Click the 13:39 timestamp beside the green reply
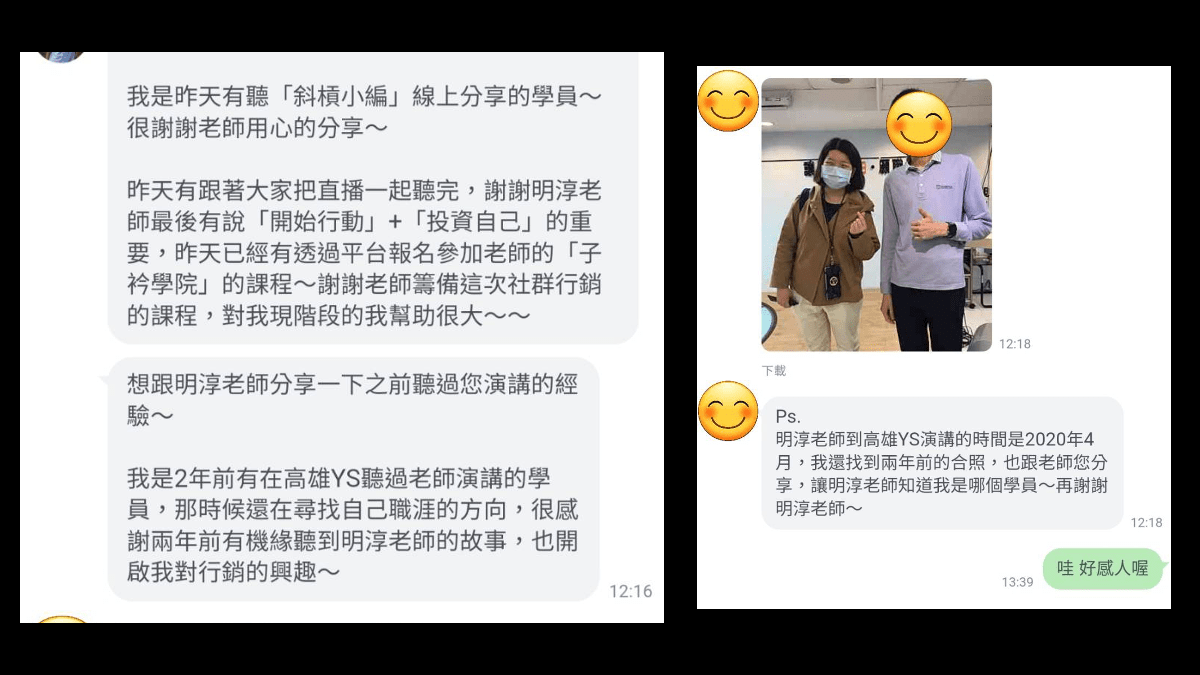Screen dimensions: 1200x675 click(1017, 582)
